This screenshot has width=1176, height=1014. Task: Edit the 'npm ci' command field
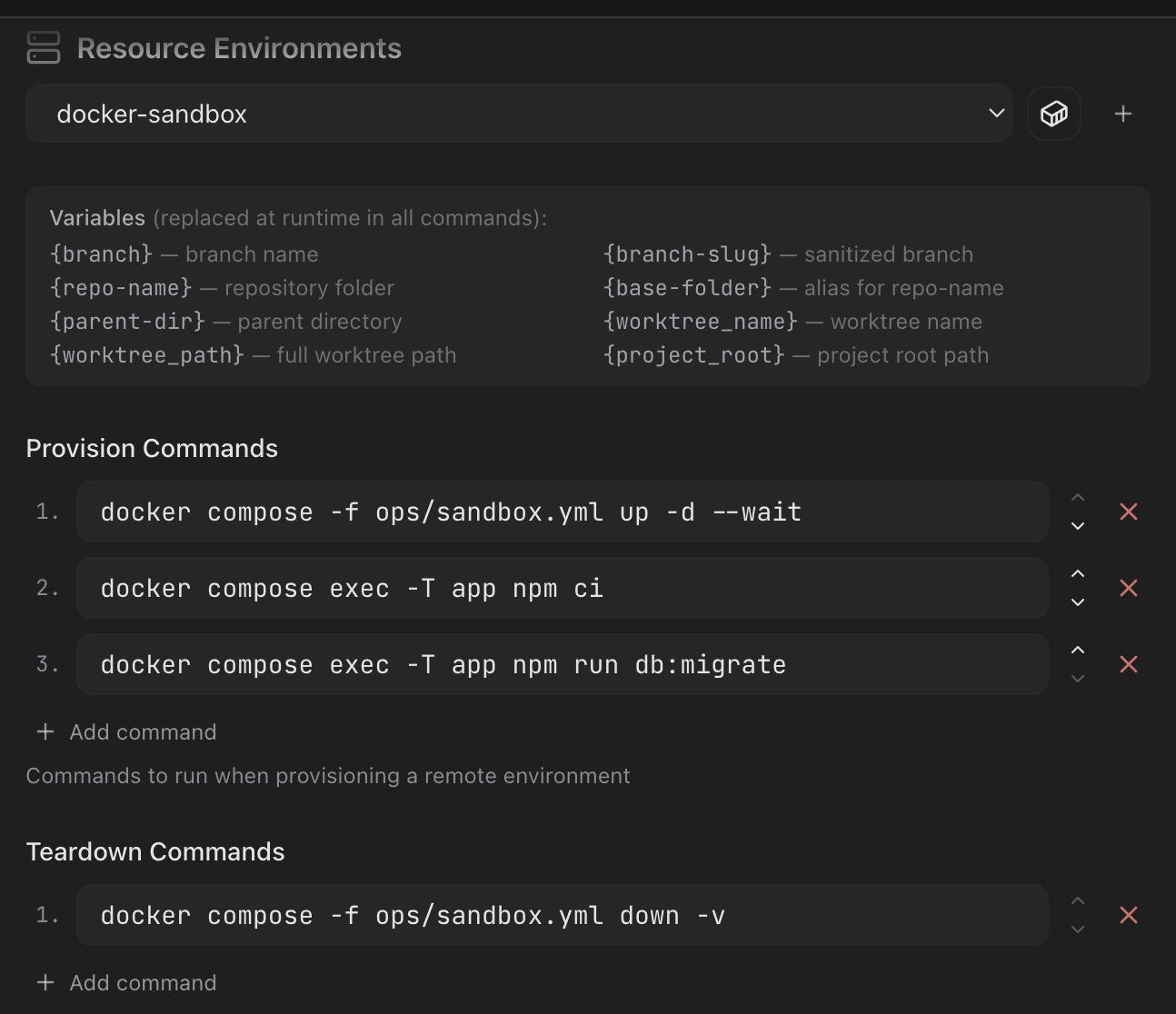coord(563,588)
